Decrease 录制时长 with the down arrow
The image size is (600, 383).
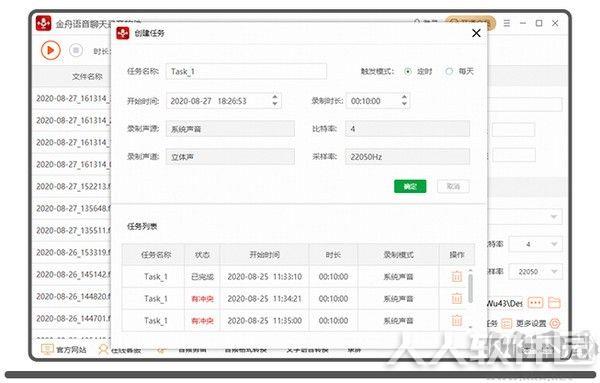tap(404, 104)
